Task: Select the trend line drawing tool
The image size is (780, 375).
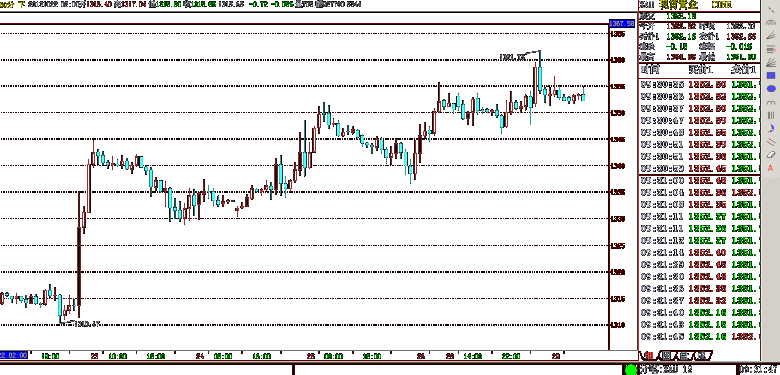Action: point(771,9)
